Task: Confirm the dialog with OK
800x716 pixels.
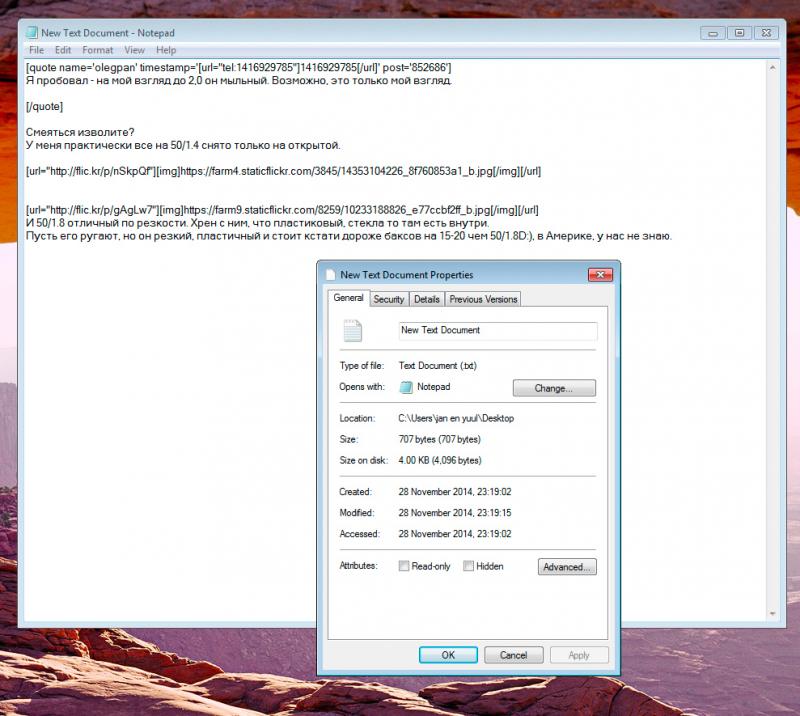Action: pyautogui.click(x=448, y=655)
